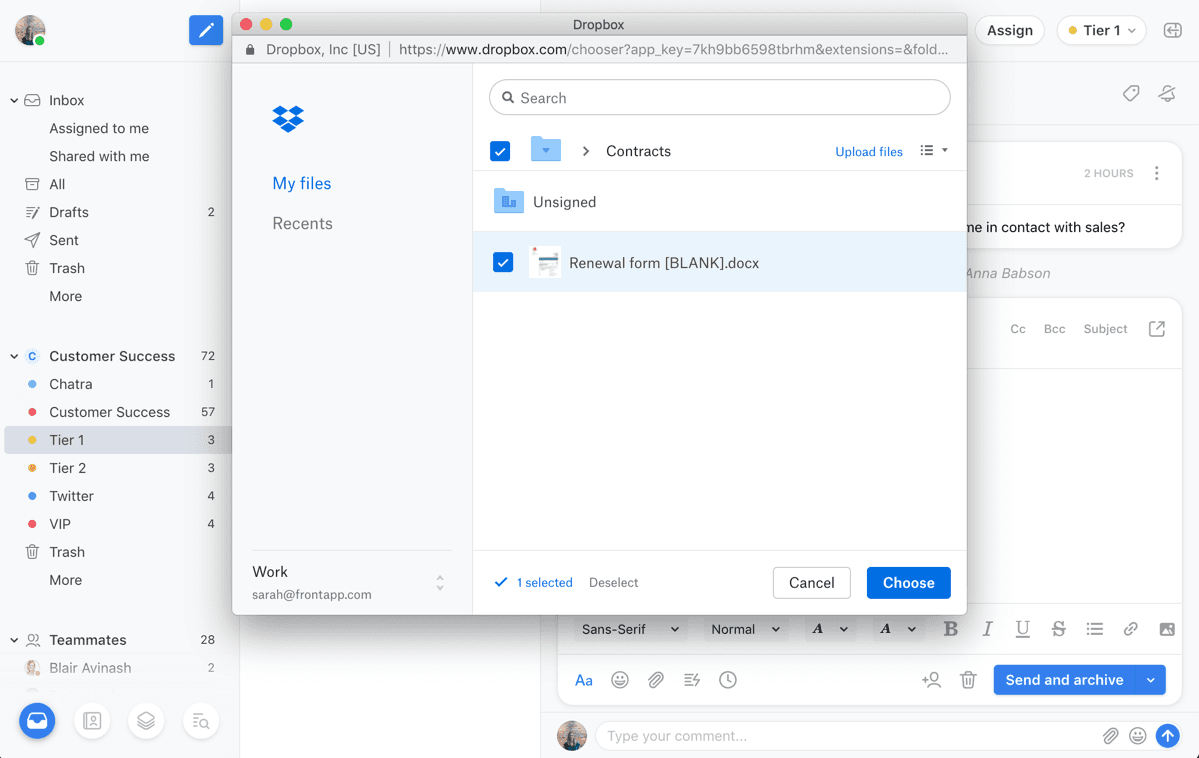Click the insert link icon

1130,629
